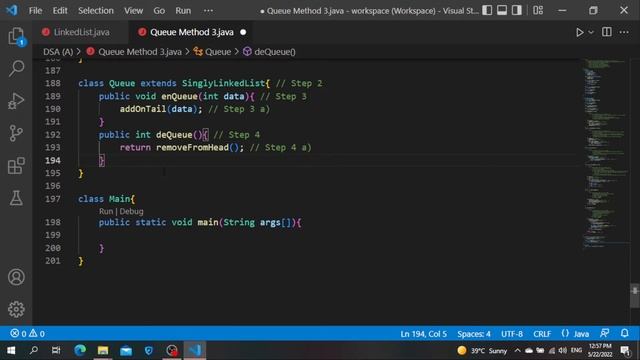Open Windows Start menu
The height and width of the screenshot is (360, 640).
11,351
